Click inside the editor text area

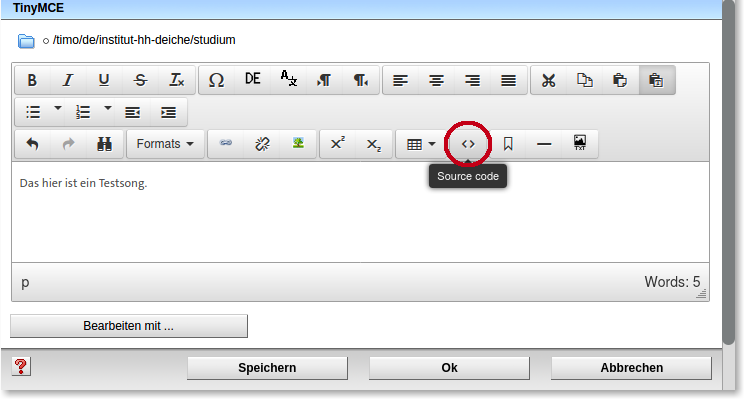click(361, 212)
